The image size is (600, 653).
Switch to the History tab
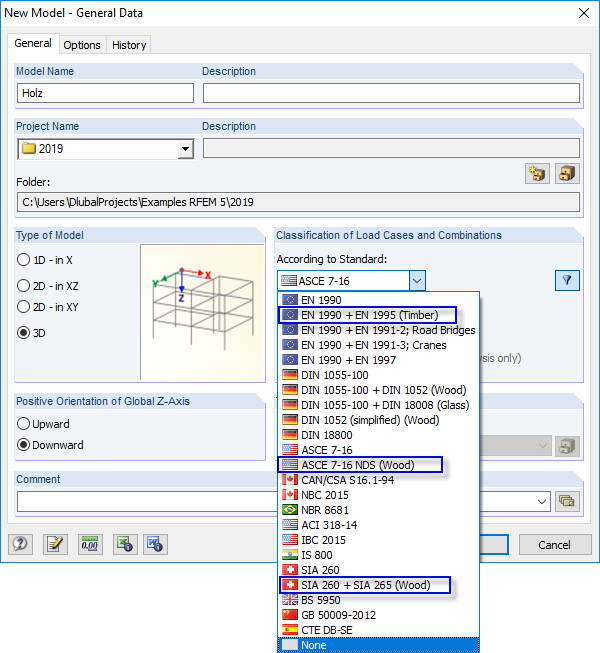click(x=129, y=45)
